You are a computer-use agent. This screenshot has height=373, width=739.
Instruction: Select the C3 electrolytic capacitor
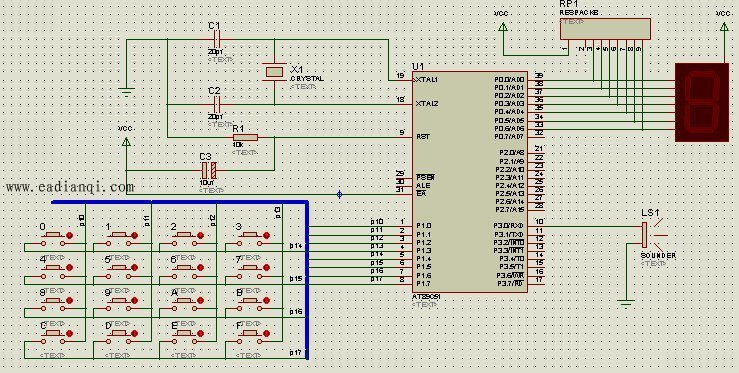pyautogui.click(x=209, y=170)
